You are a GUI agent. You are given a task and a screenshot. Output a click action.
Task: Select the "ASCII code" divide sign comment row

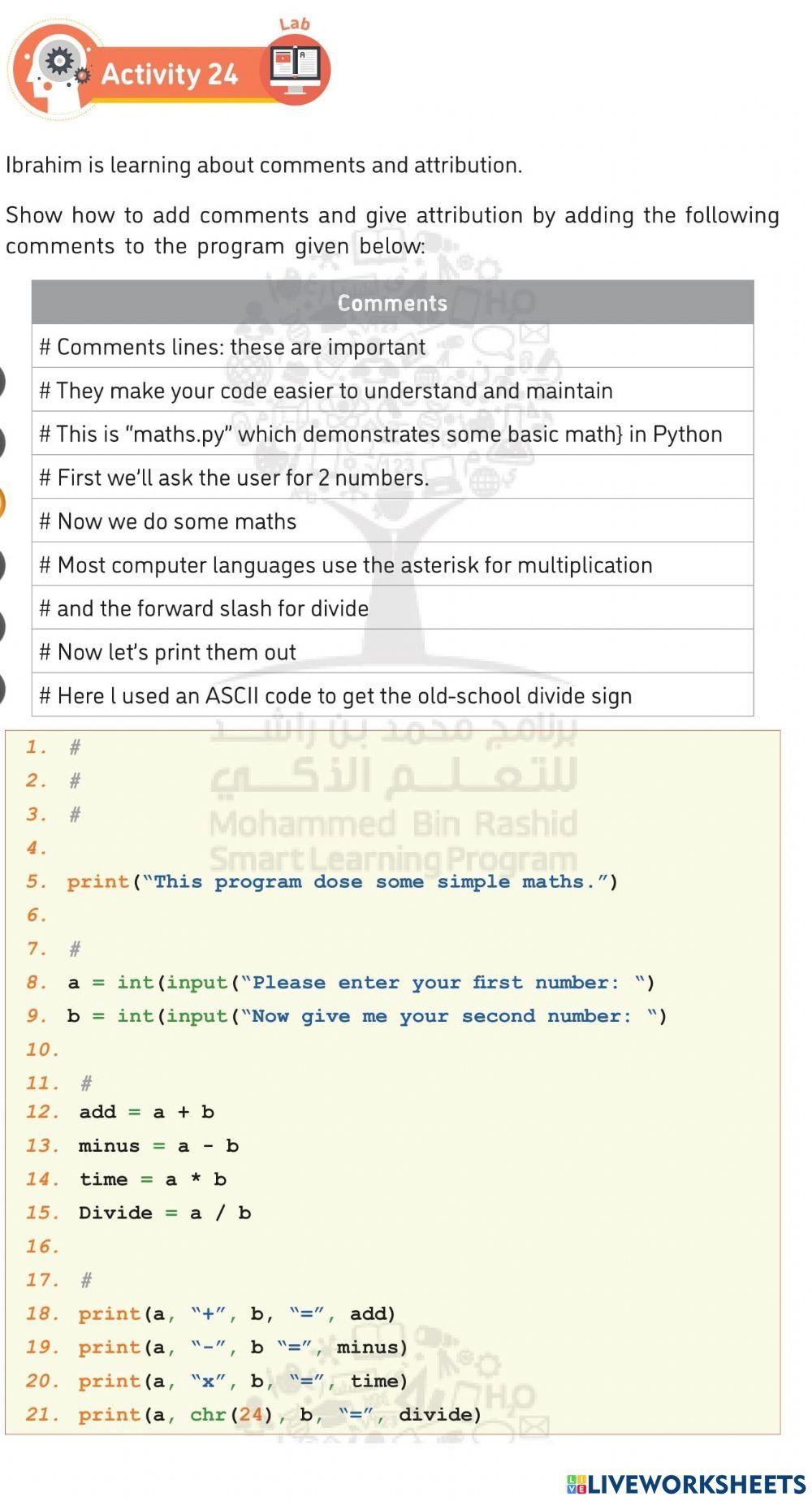tap(392, 696)
